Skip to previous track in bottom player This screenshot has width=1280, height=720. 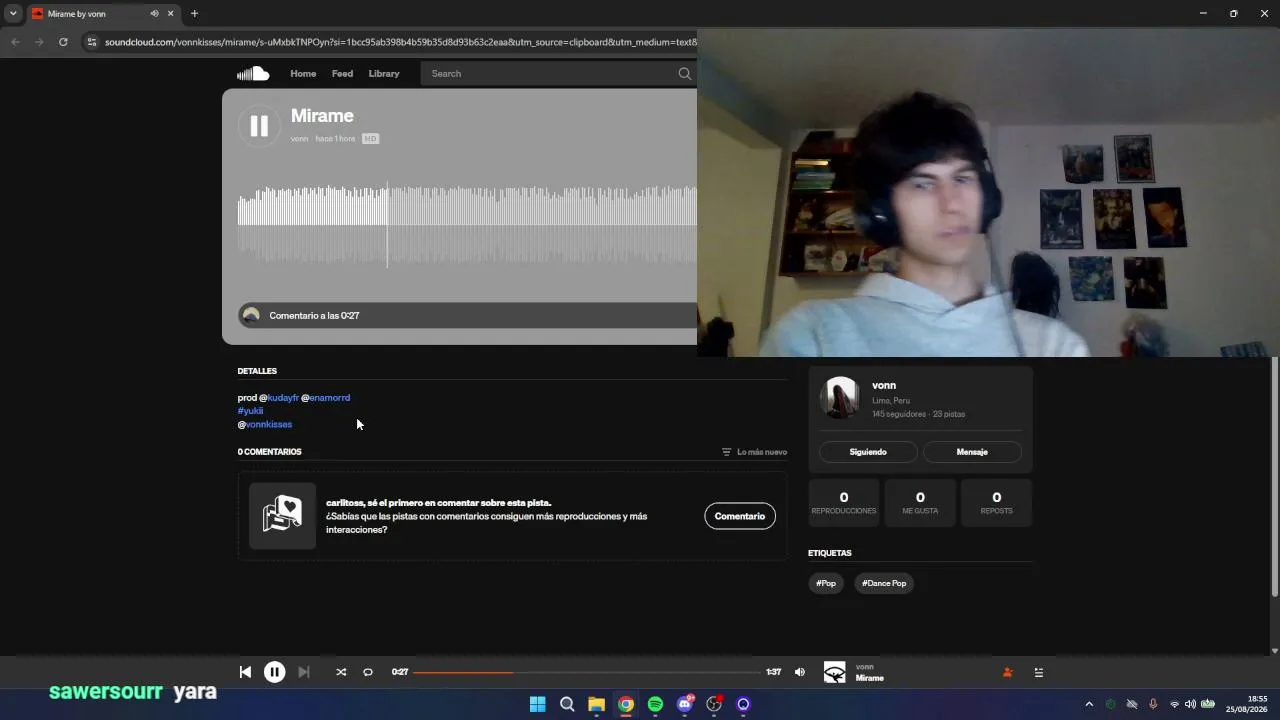tap(245, 672)
